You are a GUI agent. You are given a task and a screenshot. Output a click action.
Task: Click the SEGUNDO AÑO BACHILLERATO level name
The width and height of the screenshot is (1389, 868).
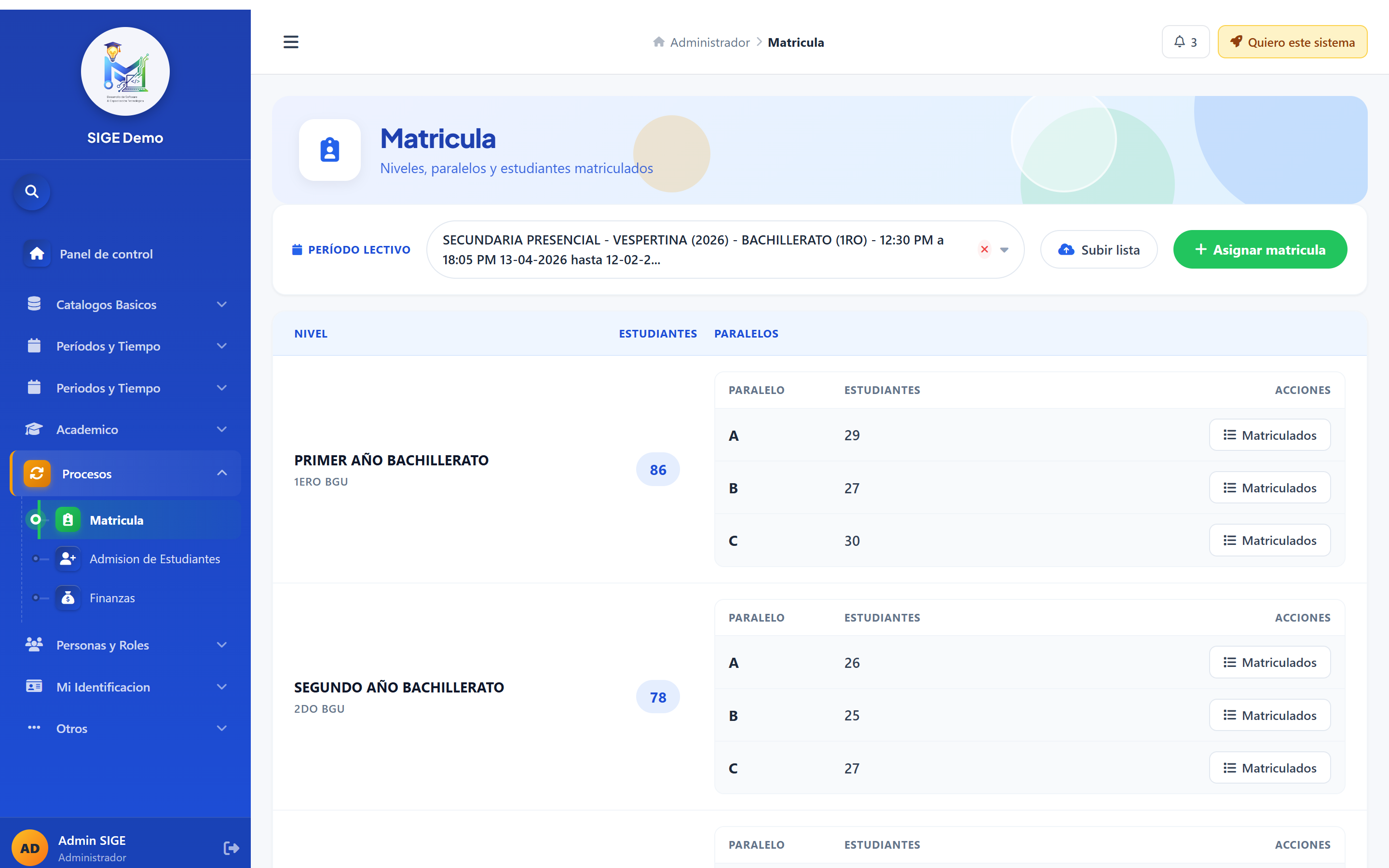pos(399,688)
